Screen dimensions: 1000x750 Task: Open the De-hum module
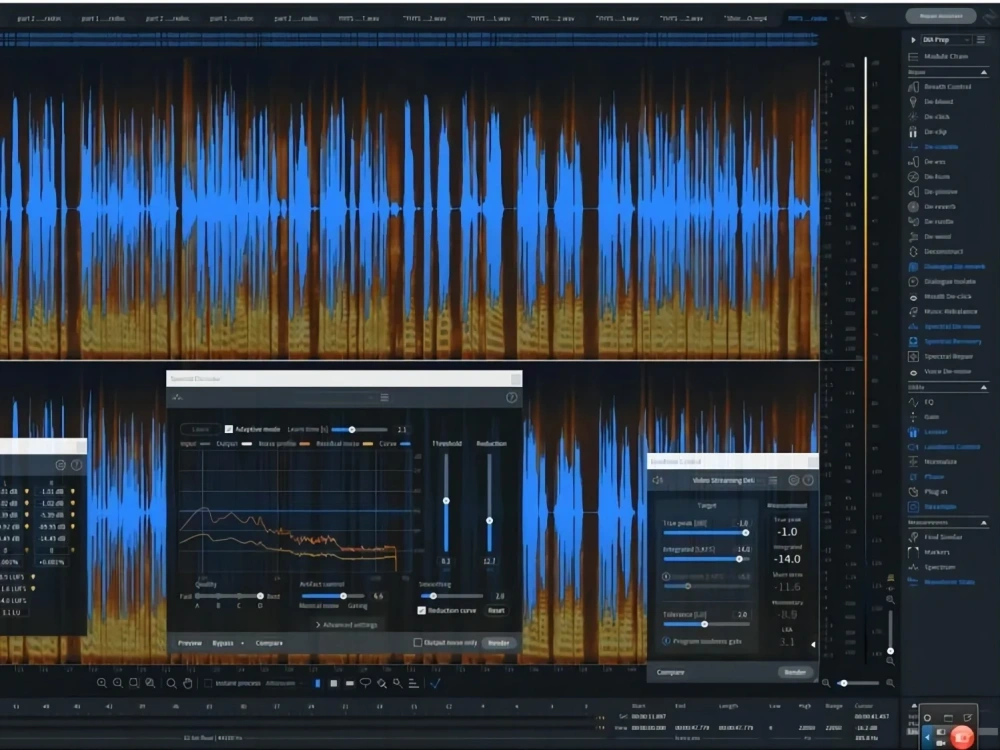pyautogui.click(x=929, y=177)
